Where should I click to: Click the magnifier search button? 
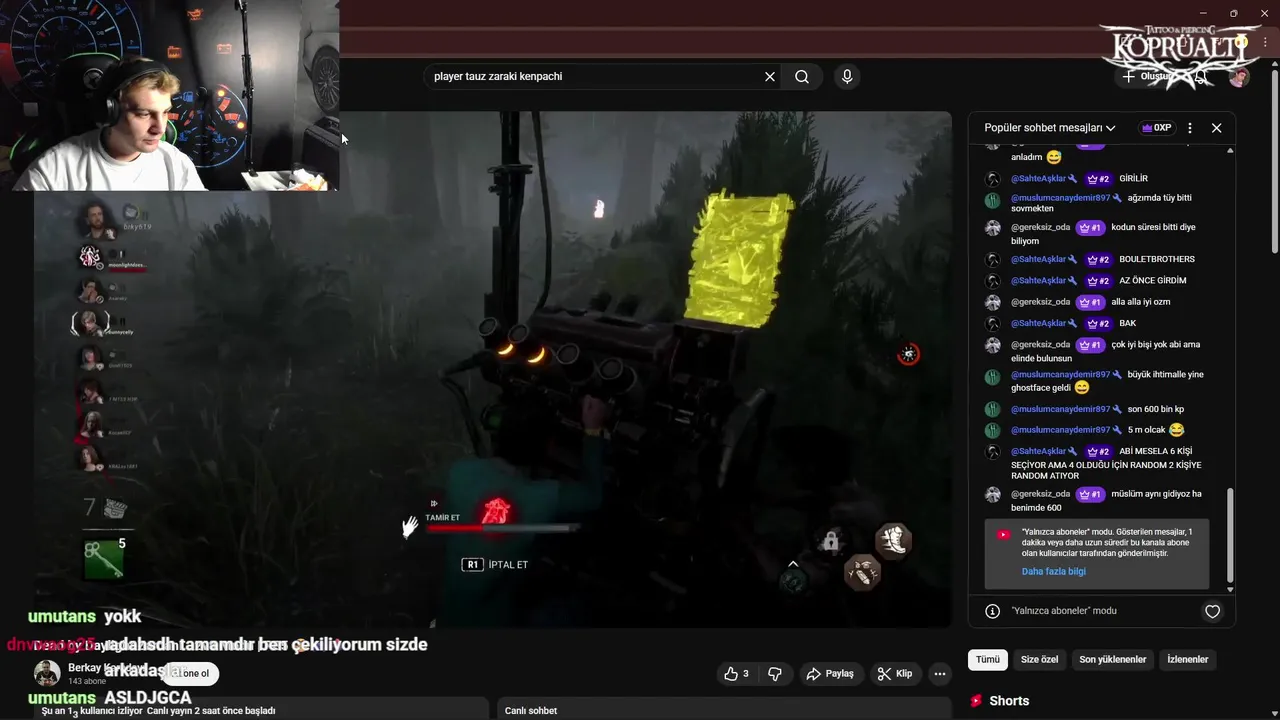tap(802, 77)
